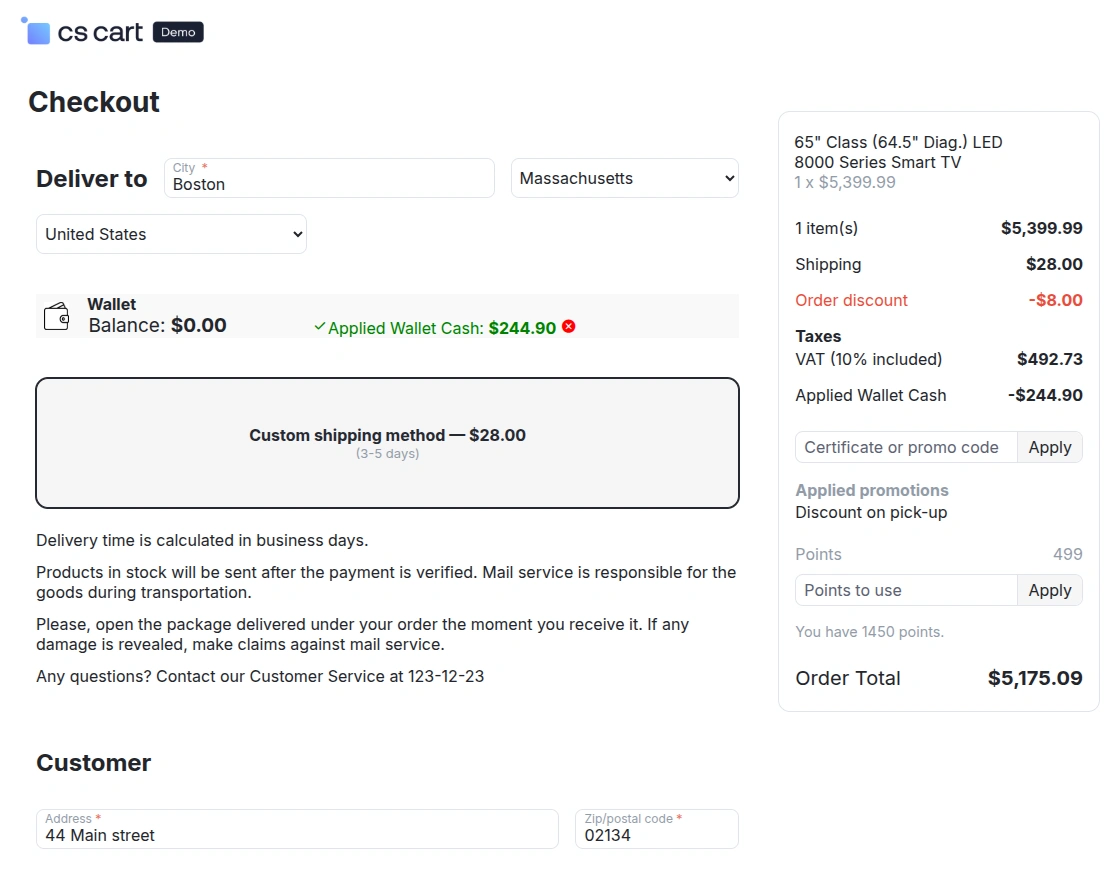Click the Applied Wallet Cash $244.90 amount
The height and width of the screenshot is (880, 1120).
(522, 328)
